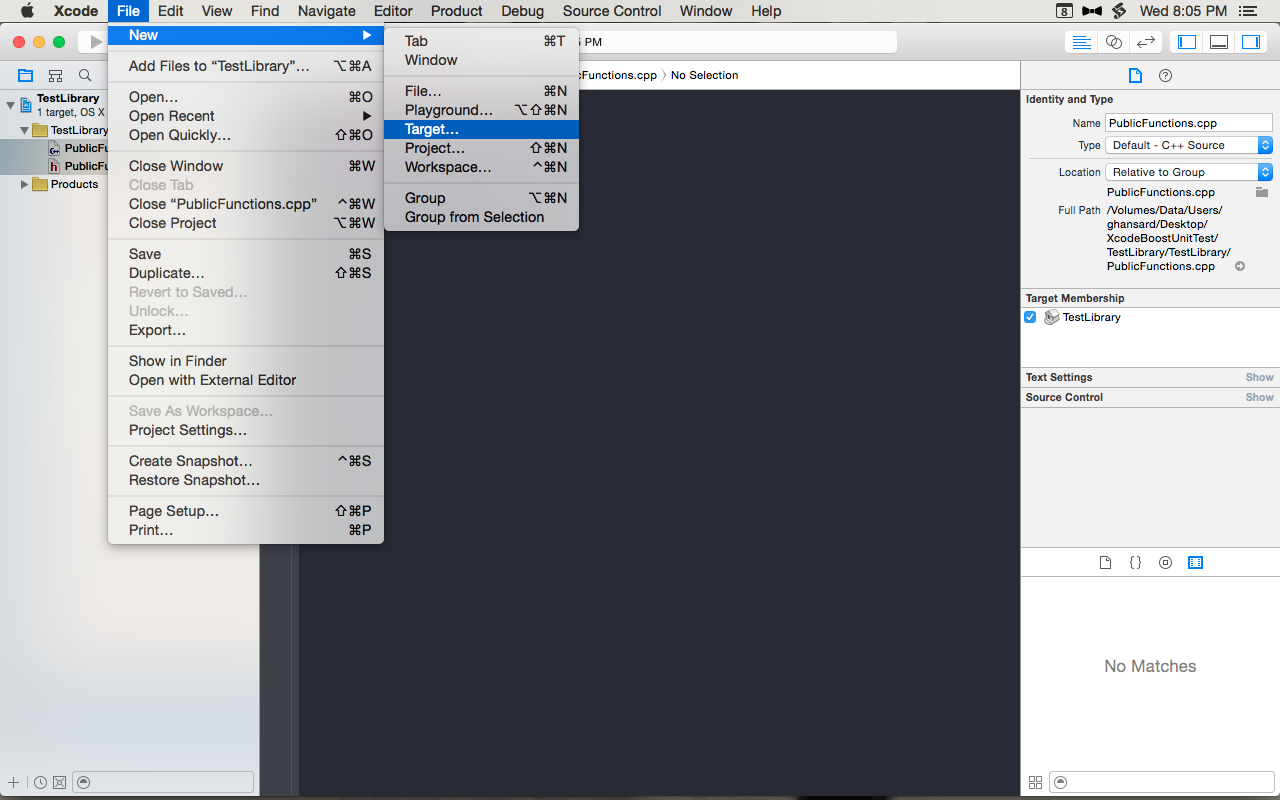Choose Print… from File menu
1280x800 pixels.
pyautogui.click(x=246, y=530)
